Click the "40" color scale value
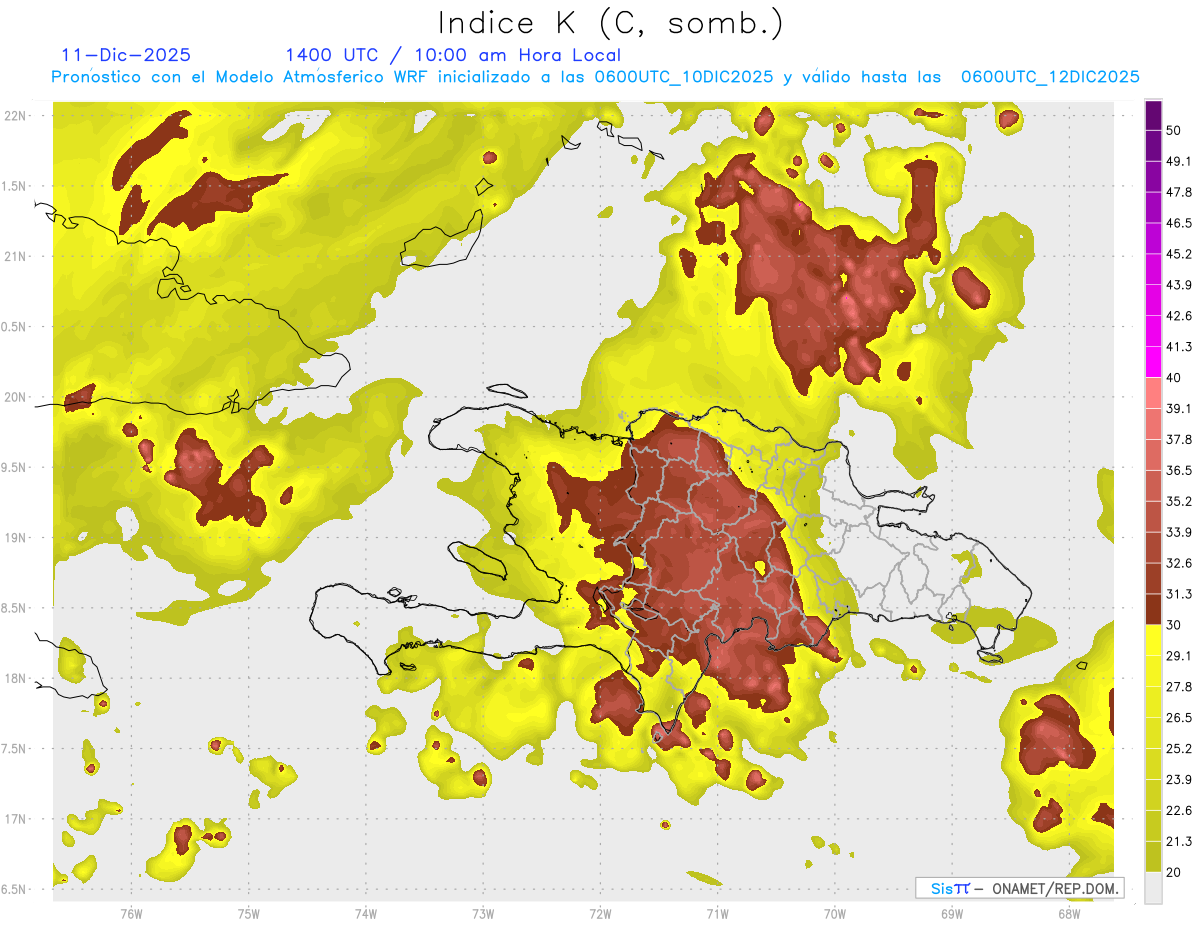1200x927 pixels. 1173,378
